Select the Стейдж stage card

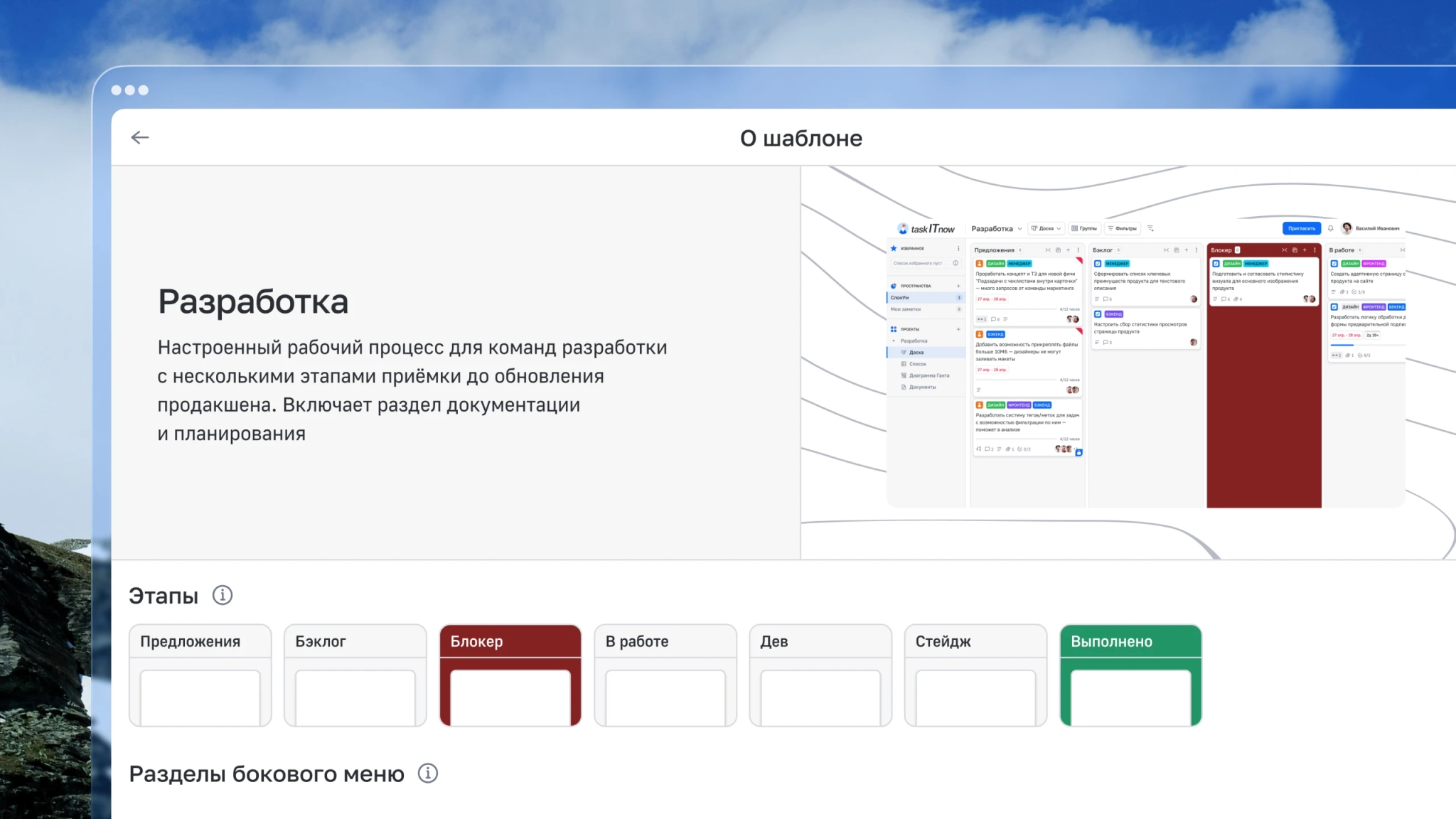click(975, 675)
